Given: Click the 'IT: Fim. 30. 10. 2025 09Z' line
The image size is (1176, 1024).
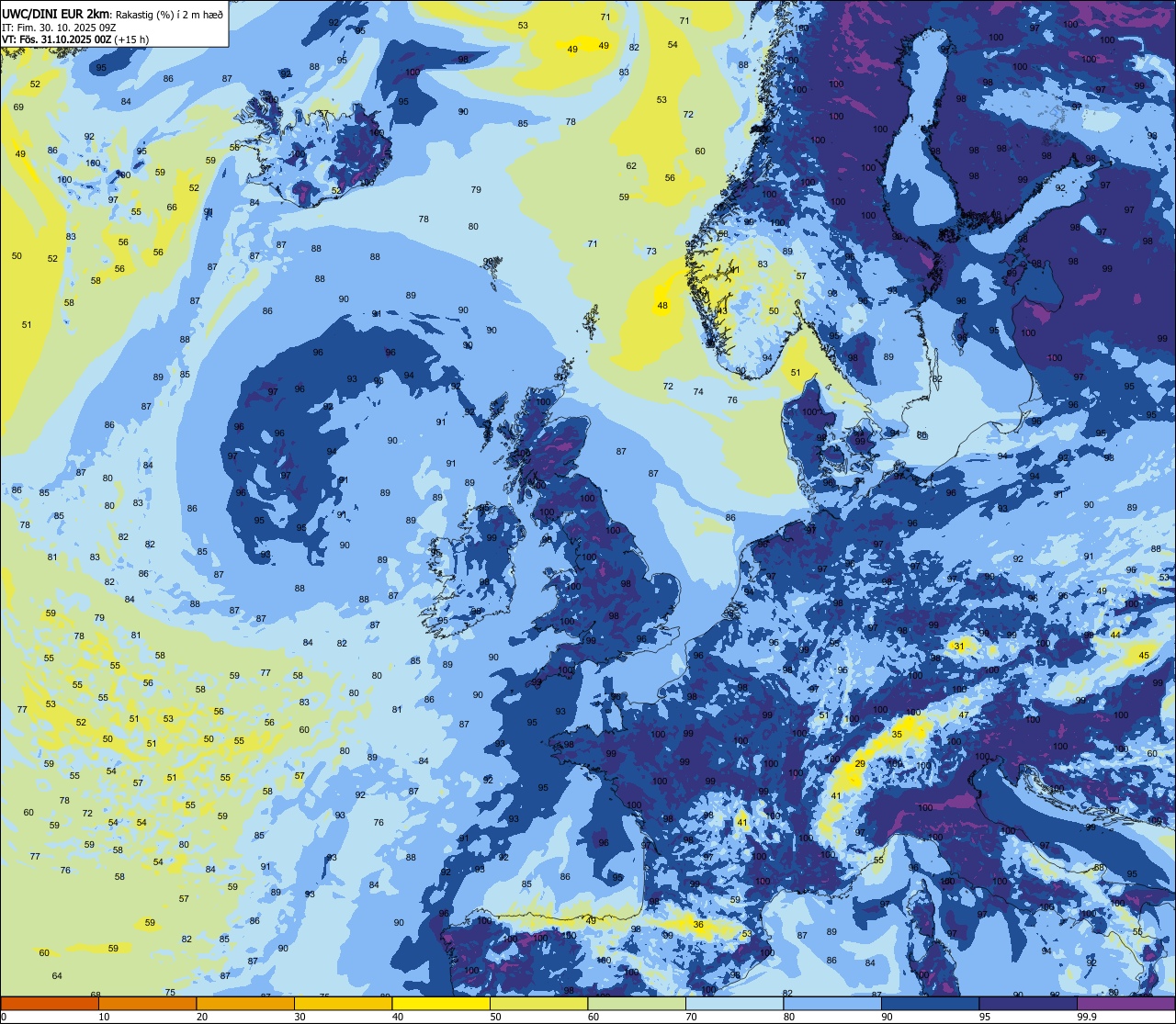Looking at the screenshot, I should point(58,28).
